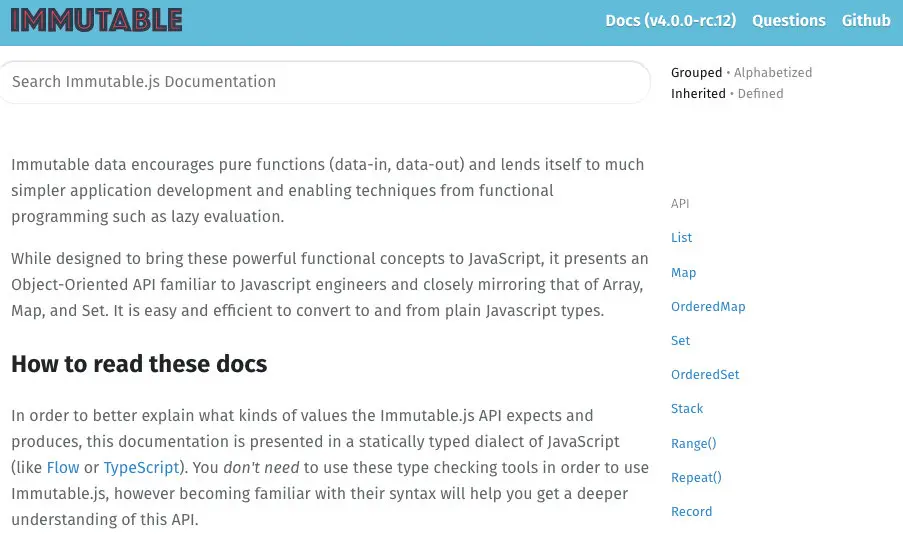Open the Questions header link
903x539 pixels.
(x=788, y=21)
